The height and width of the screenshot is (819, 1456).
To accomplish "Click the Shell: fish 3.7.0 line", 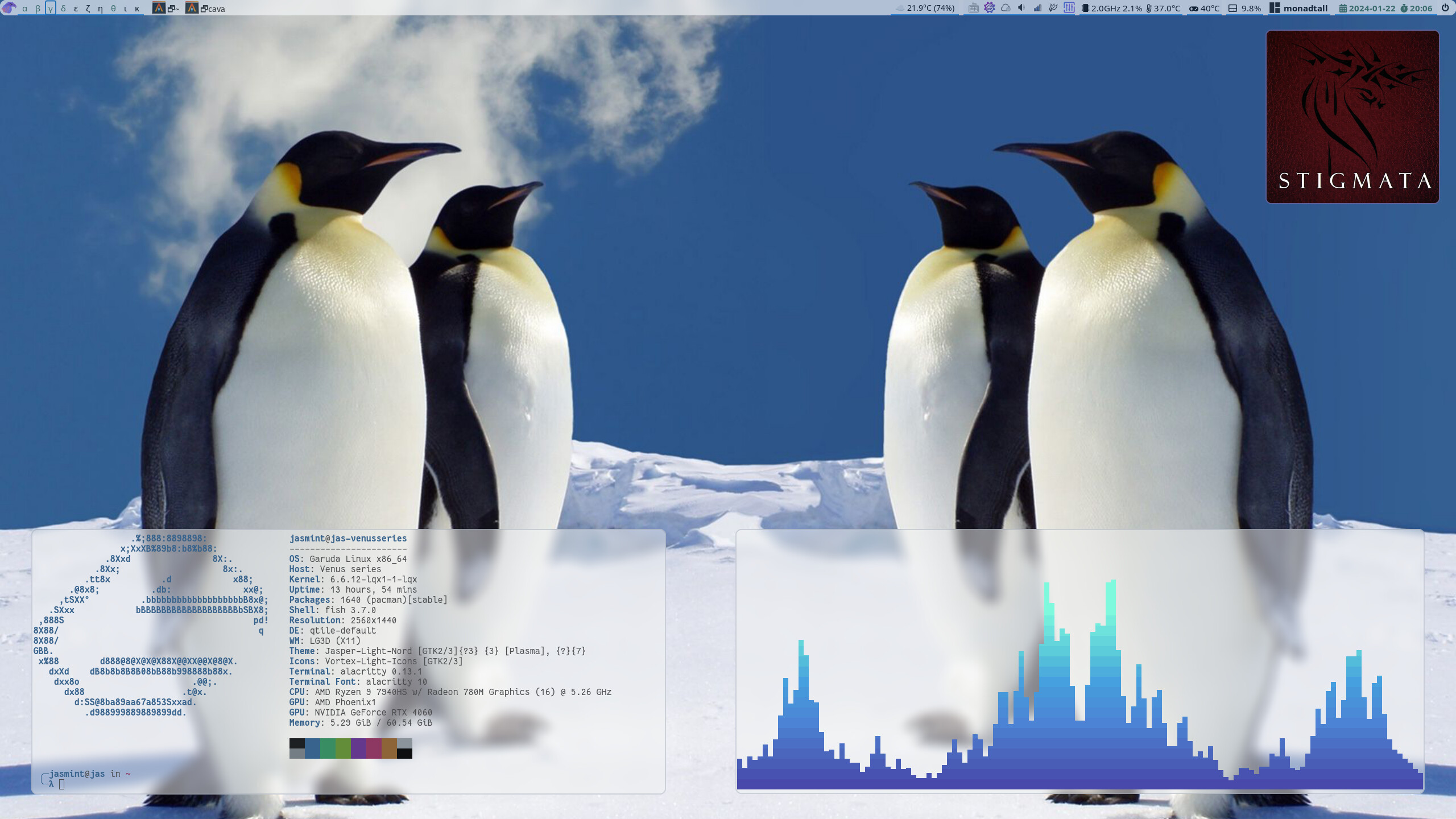I will pyautogui.click(x=333, y=610).
